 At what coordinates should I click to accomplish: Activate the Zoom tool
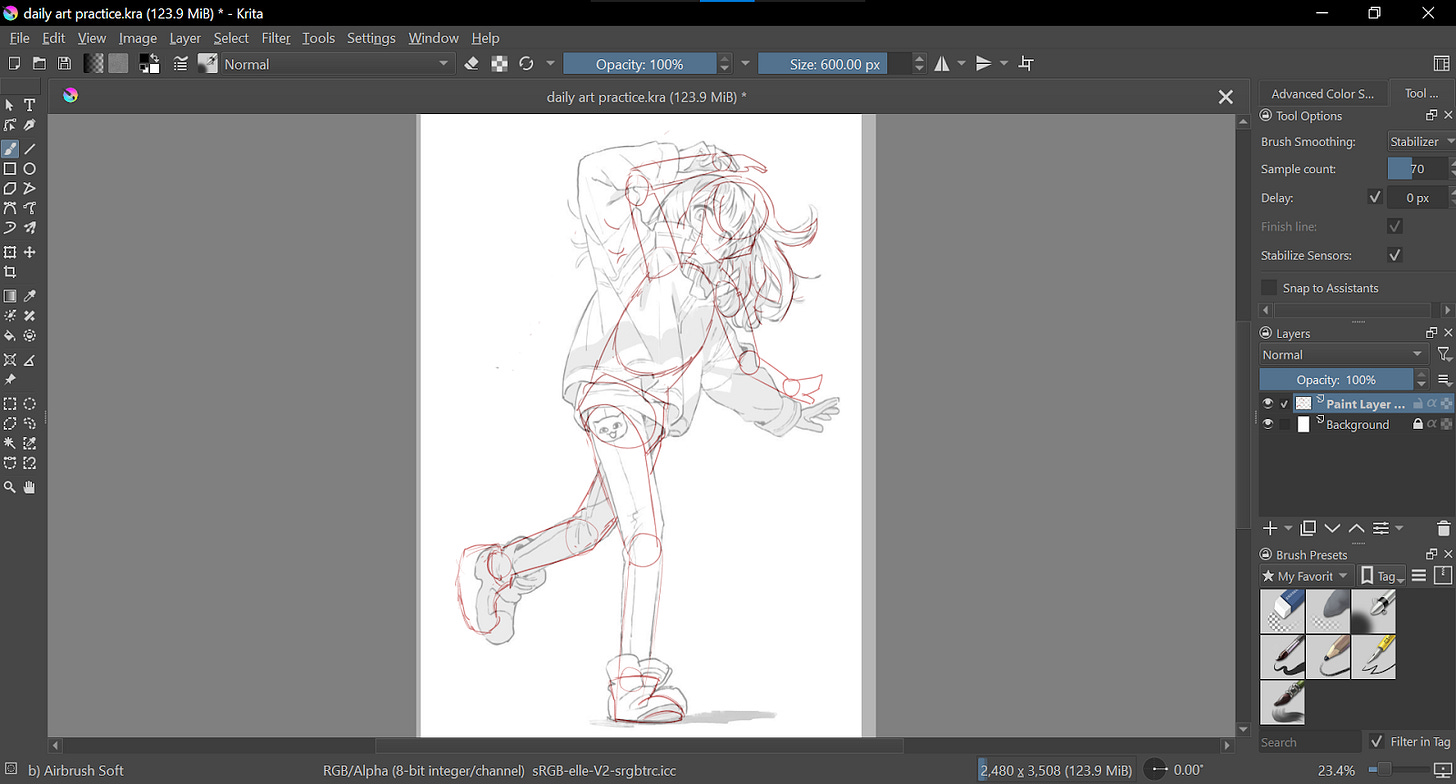(10, 487)
